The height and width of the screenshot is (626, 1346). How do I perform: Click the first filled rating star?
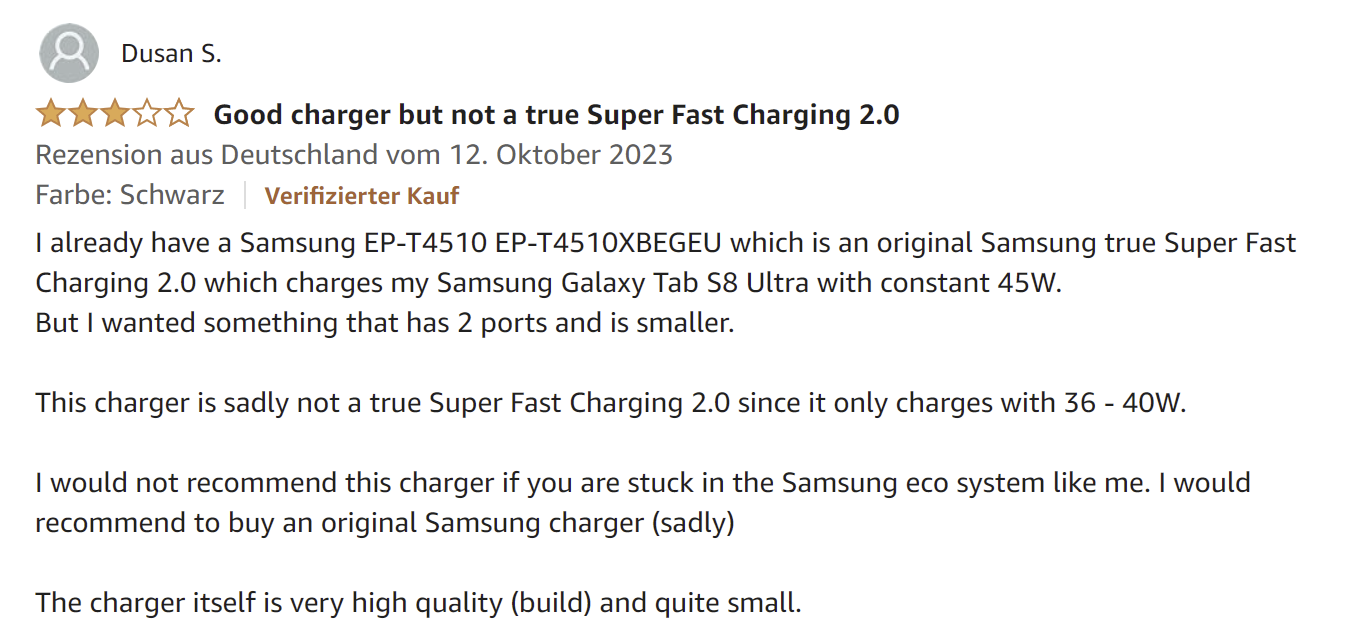click(x=51, y=115)
